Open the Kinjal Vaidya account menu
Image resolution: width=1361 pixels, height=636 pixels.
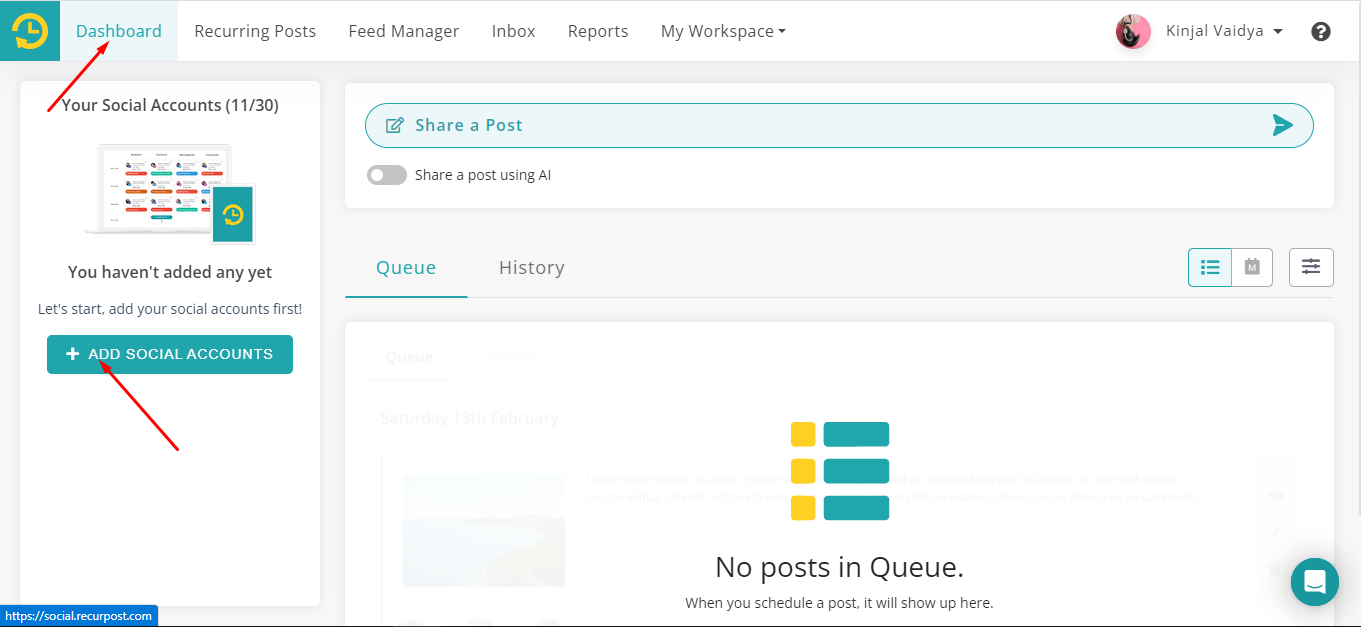1224,31
